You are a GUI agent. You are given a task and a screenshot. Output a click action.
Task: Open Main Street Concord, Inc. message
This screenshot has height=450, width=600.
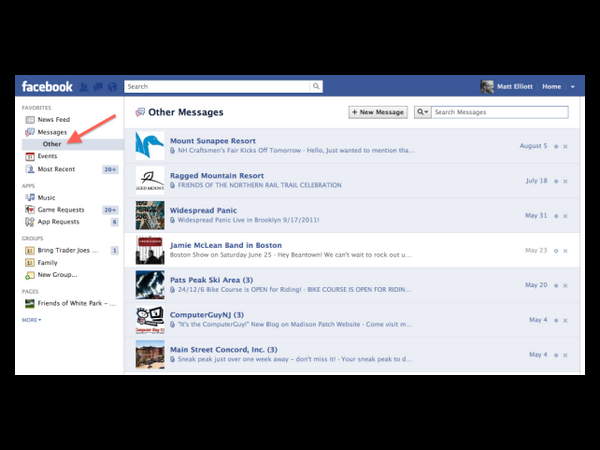click(352, 355)
